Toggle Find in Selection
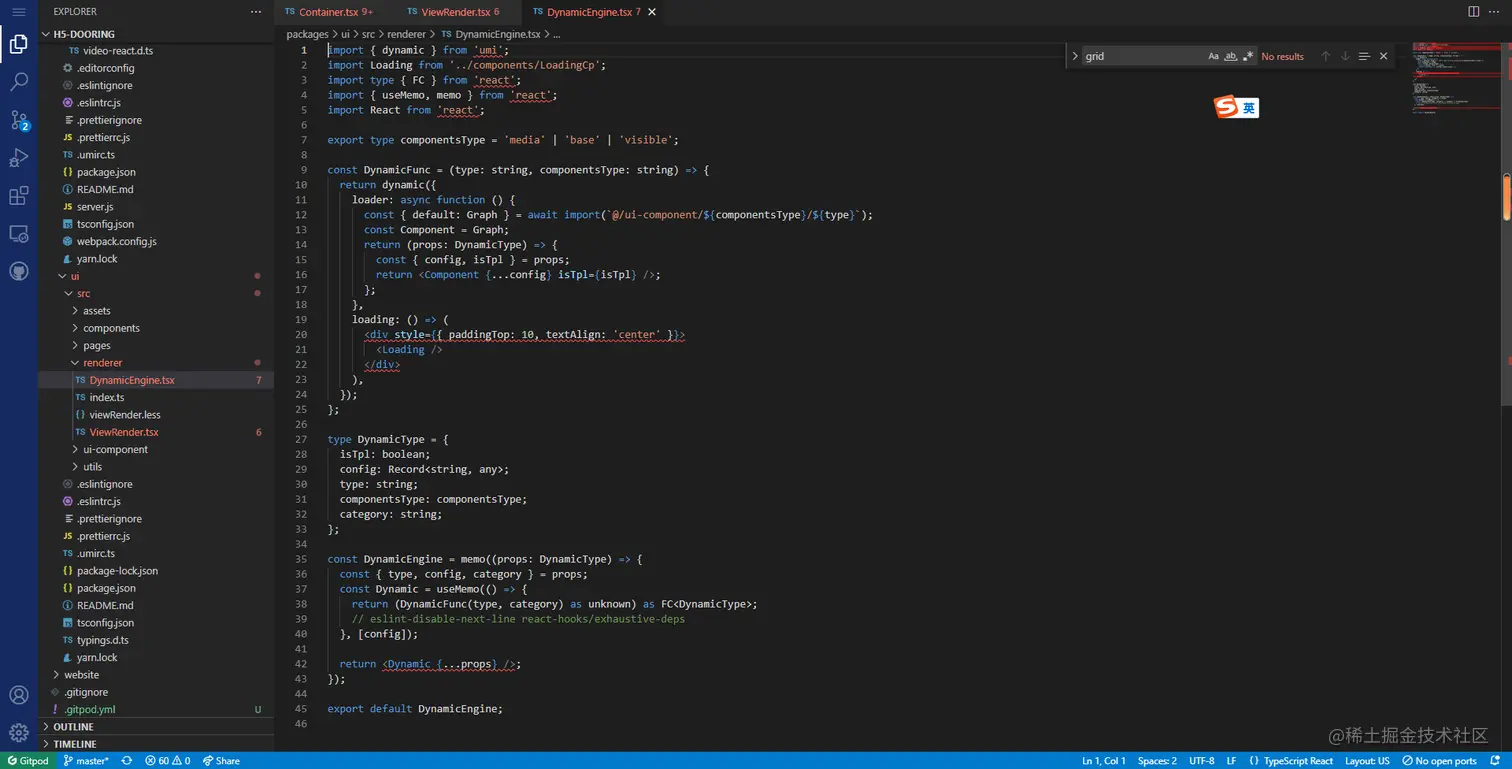 1364,56
